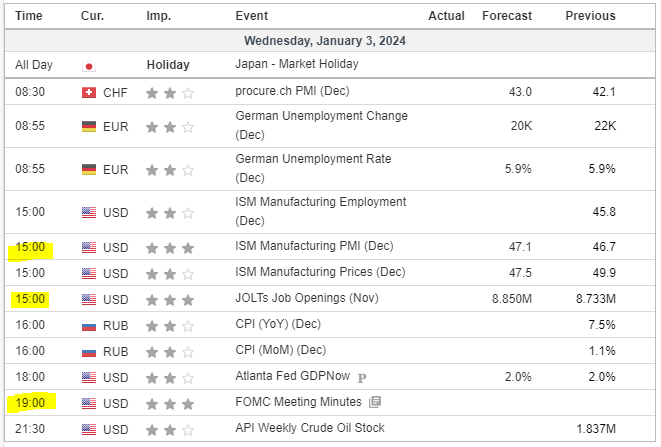The height and width of the screenshot is (447, 661).
Task: Click the preliminary icon next to Atlanta Fed GDPNow
Action: [x=363, y=377]
